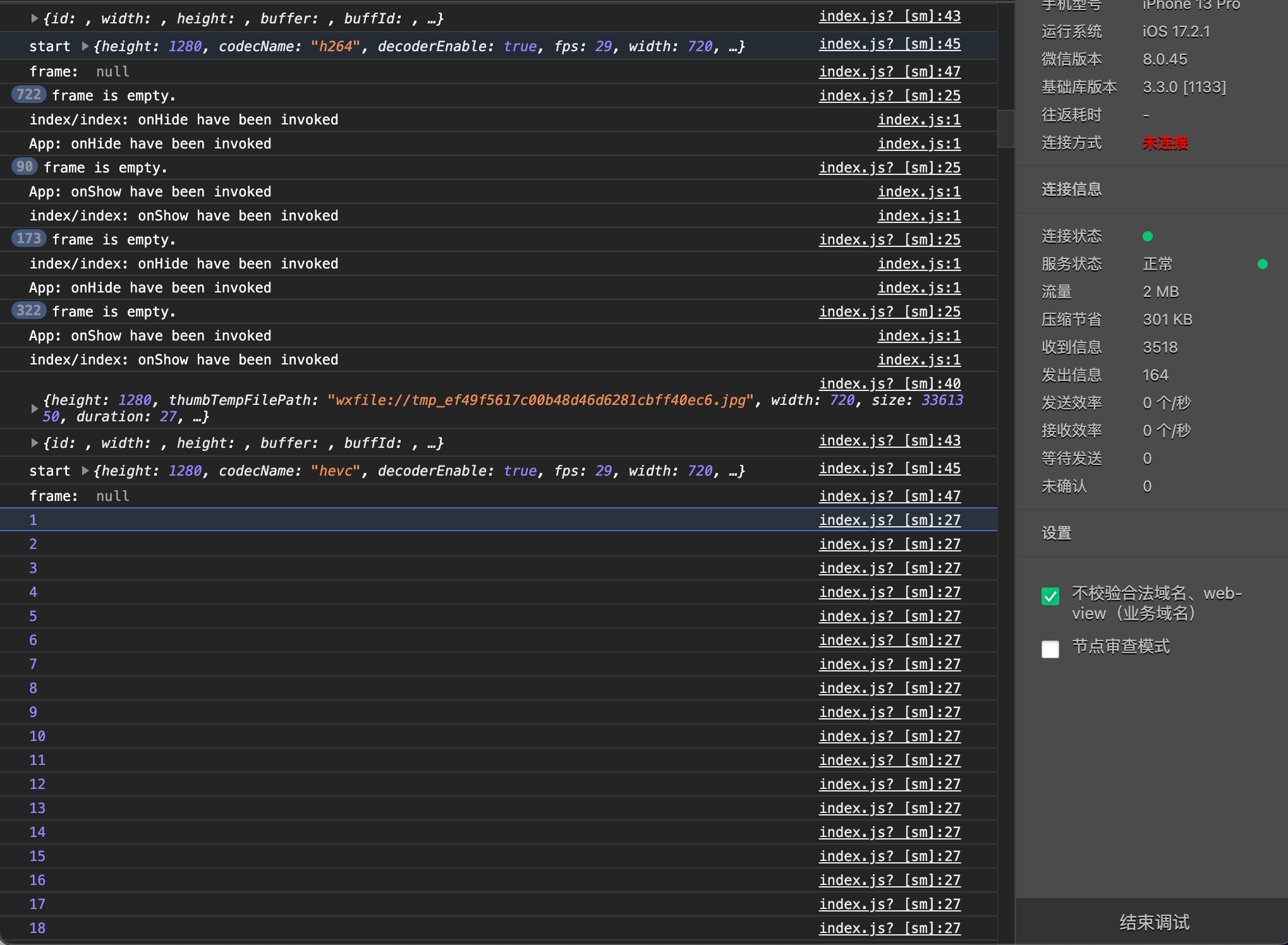Click the 322 repeat count badge
Screen dimensions: 1288x945
pyautogui.click(x=28, y=311)
